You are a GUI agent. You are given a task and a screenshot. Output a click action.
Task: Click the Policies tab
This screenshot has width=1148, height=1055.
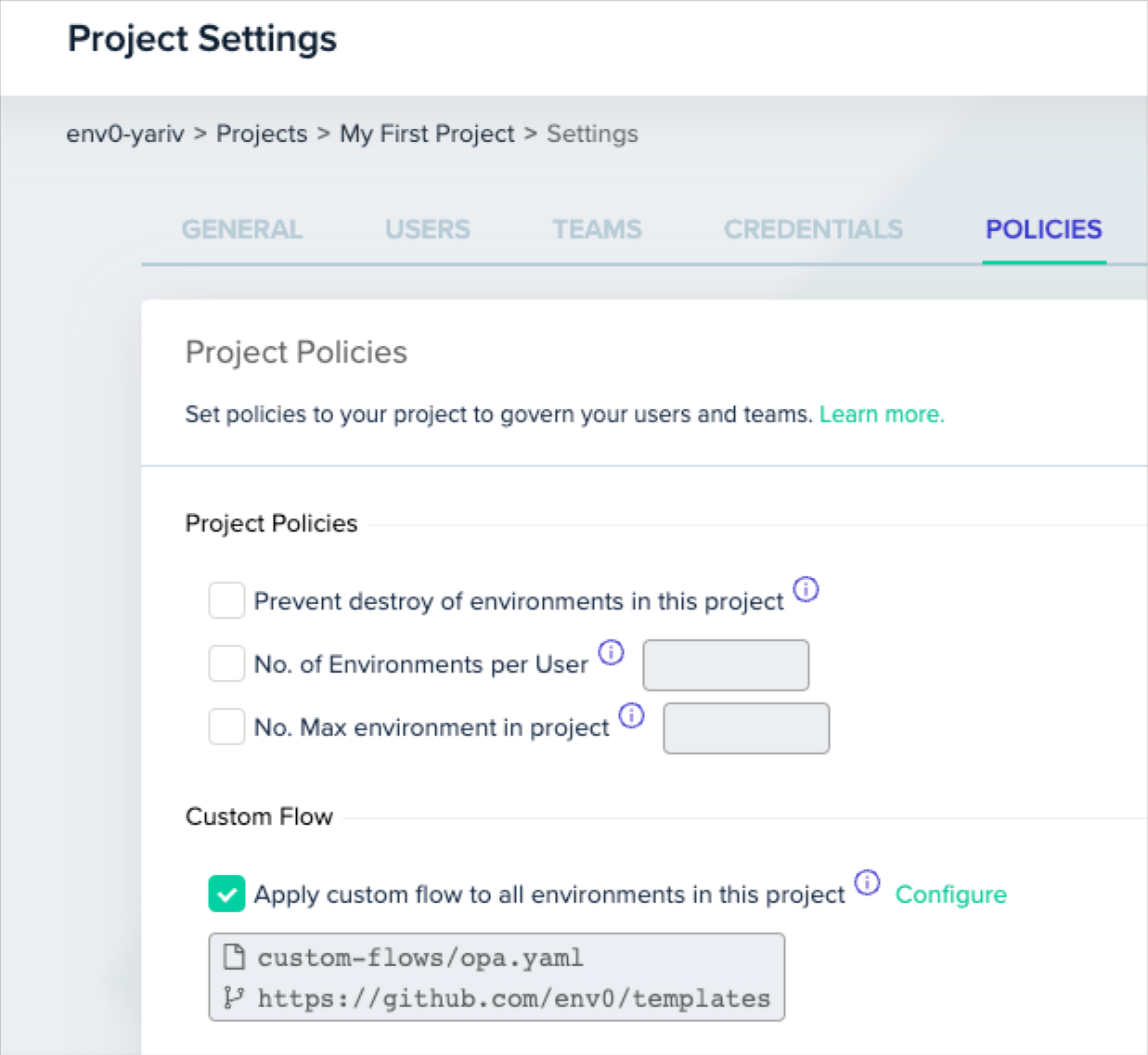(x=1043, y=229)
